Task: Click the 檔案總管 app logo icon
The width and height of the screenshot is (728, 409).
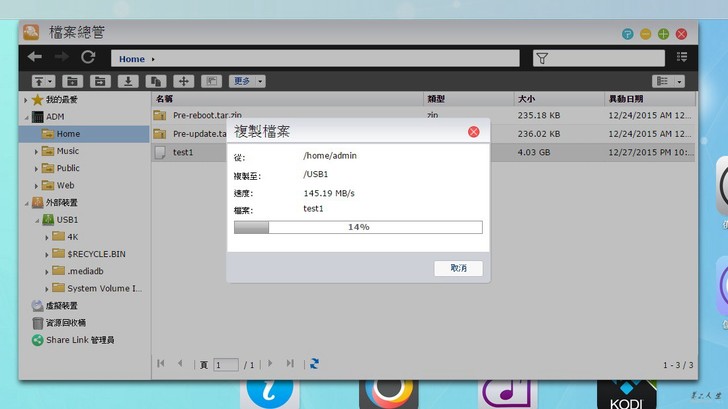Action: coord(32,32)
